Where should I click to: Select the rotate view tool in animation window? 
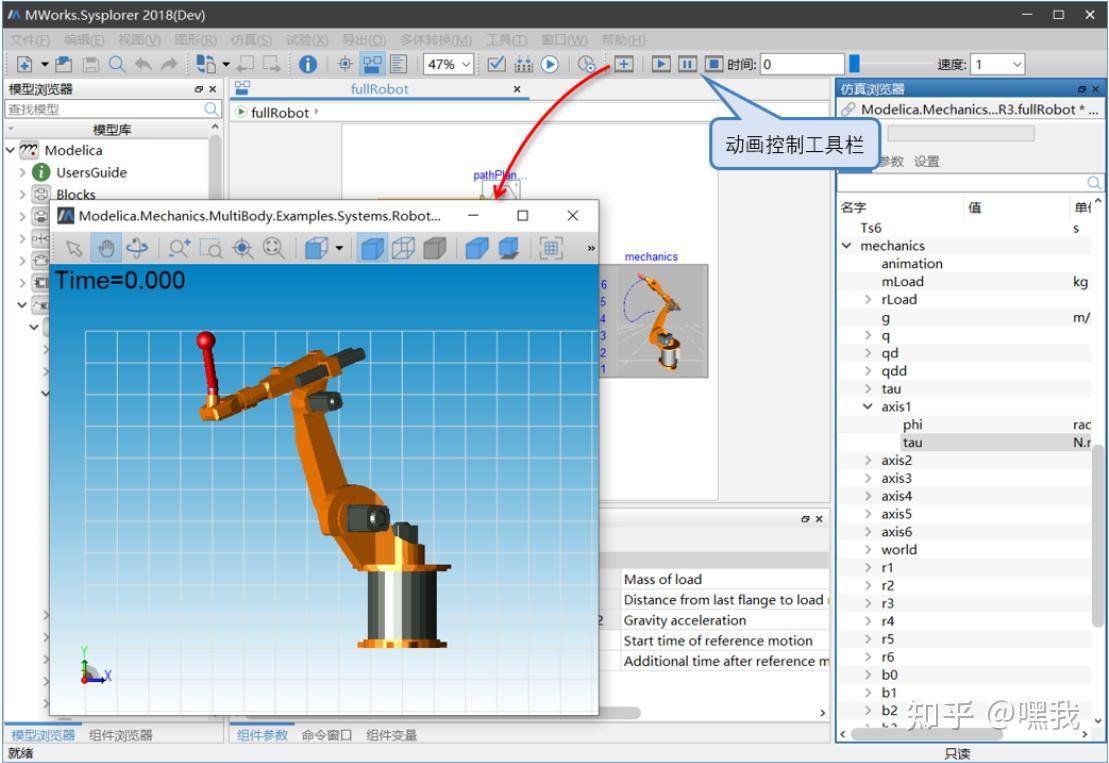tap(137, 248)
